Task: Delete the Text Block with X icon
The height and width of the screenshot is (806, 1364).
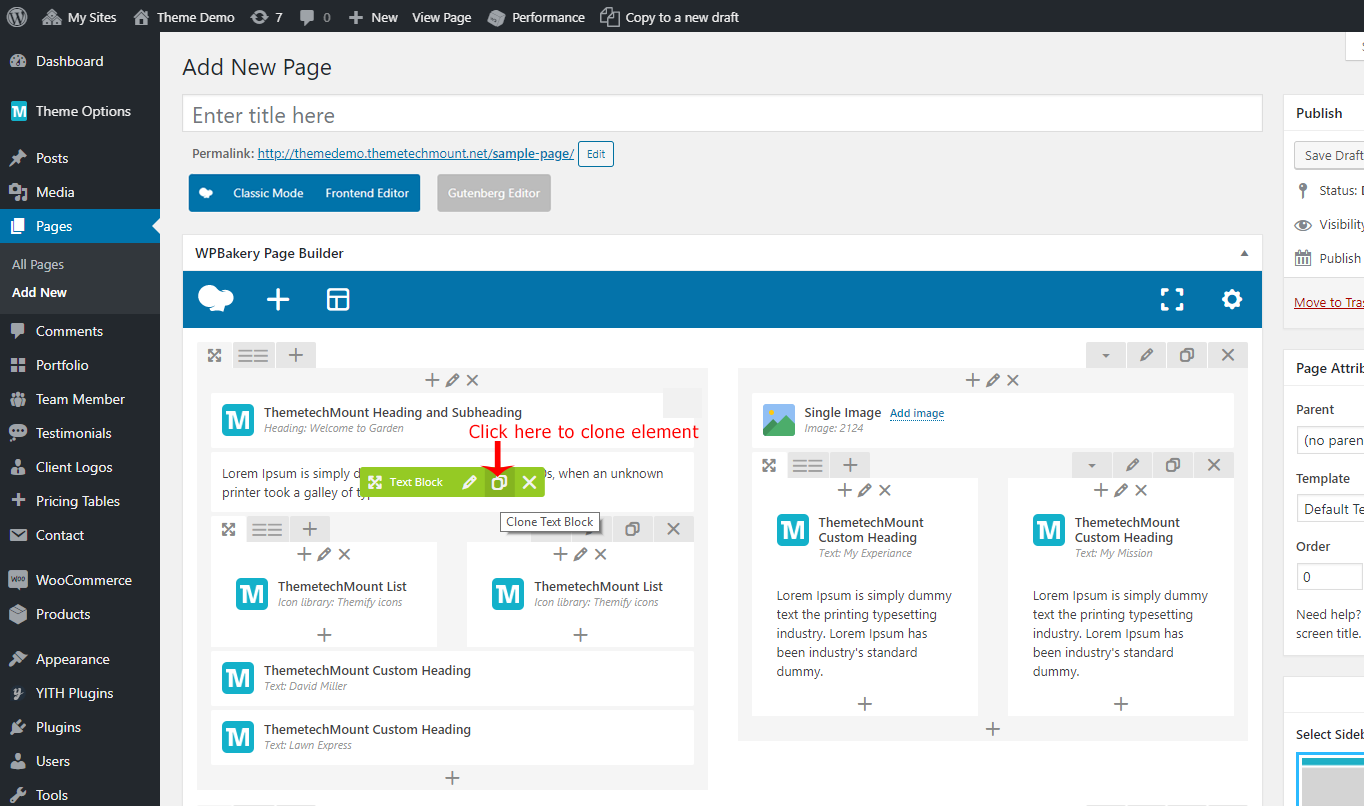Action: tap(529, 482)
